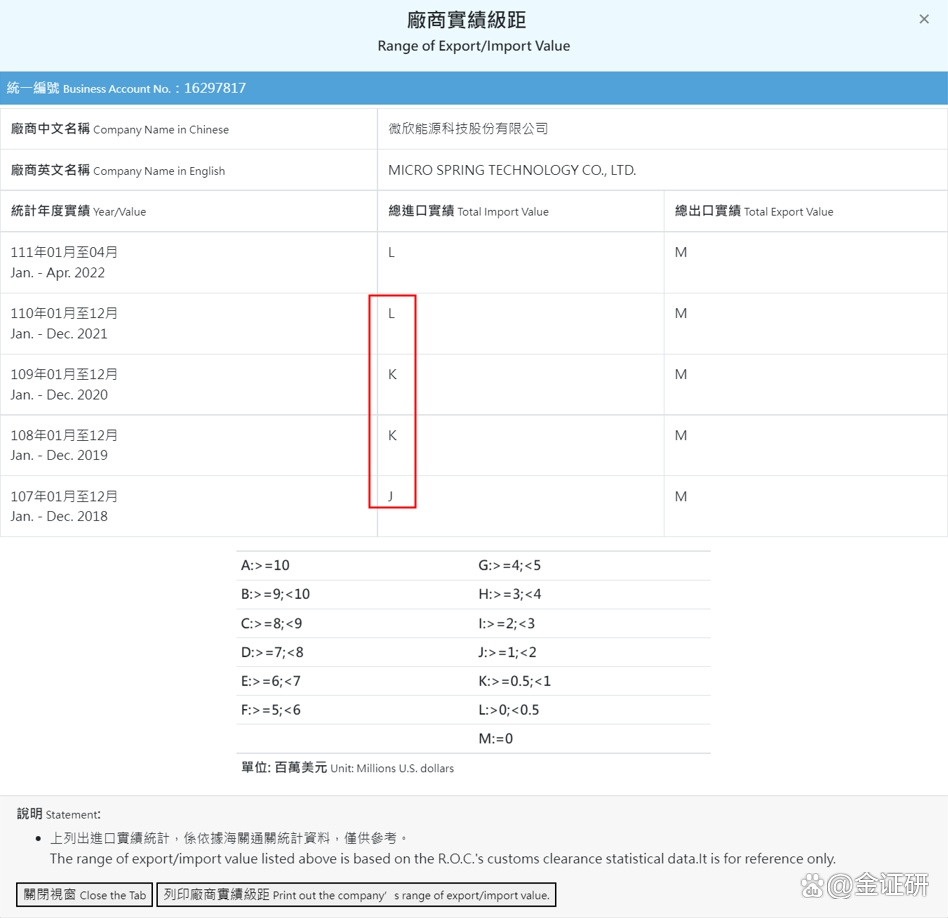948x918 pixels.
Task: Click legend entry A:>=10
Action: (x=265, y=565)
